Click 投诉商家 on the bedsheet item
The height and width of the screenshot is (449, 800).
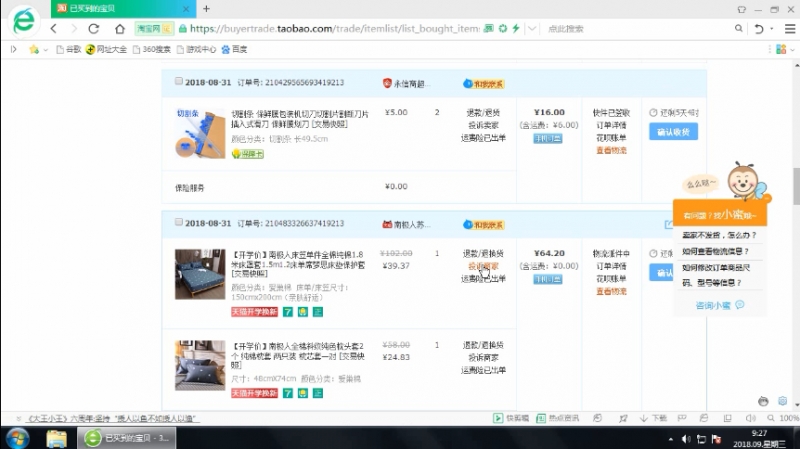[483, 266]
